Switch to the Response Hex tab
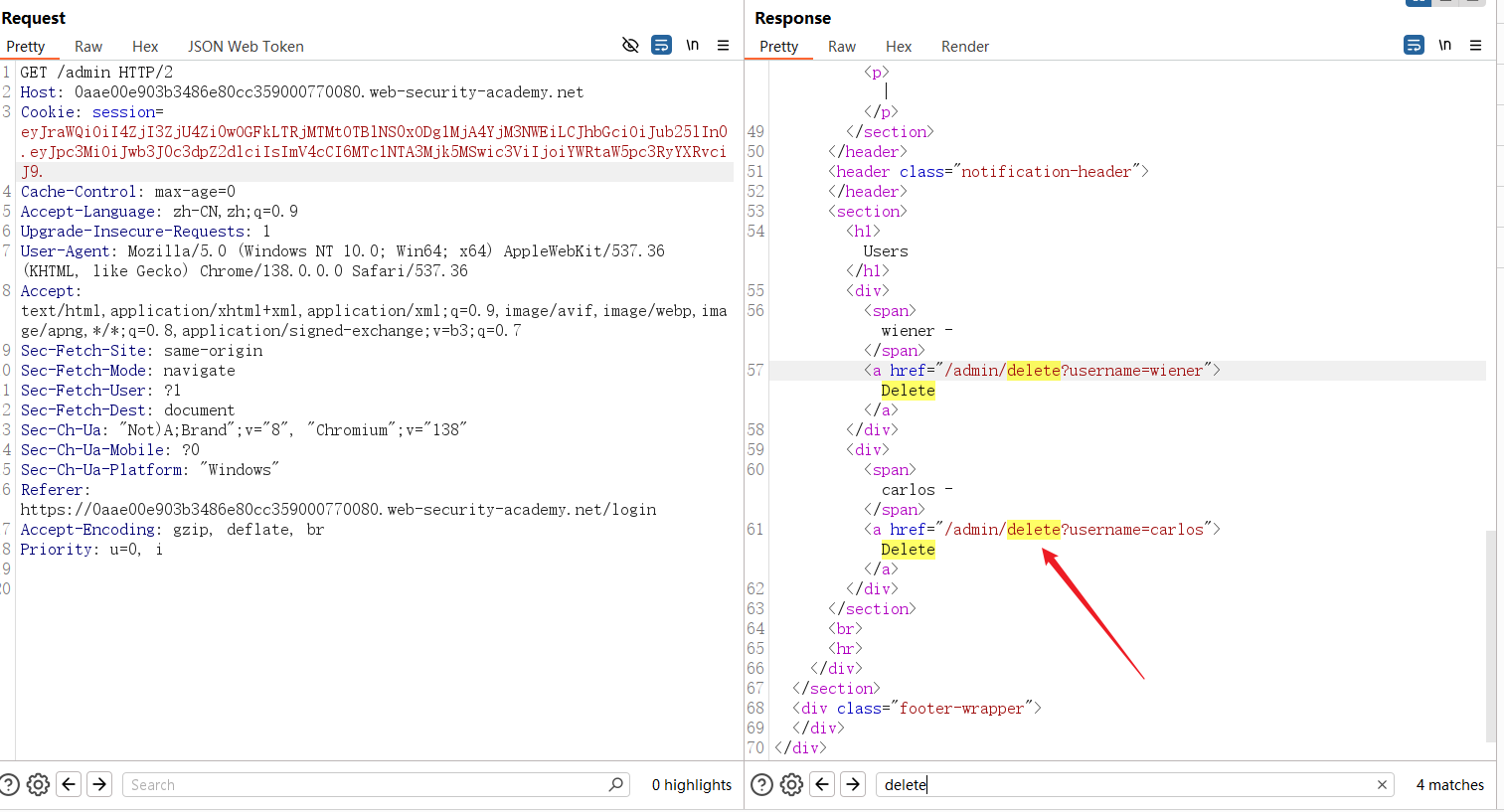This screenshot has height=812, width=1504. point(899,47)
